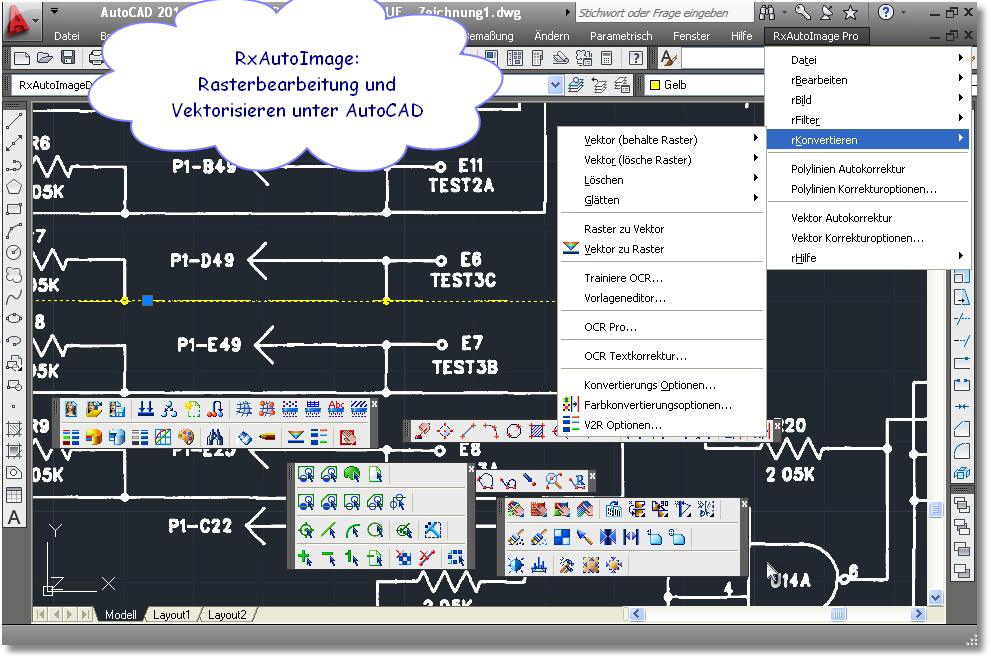Image resolution: width=991 pixels, height=659 pixels.
Task: Expand Vektor (lösche Raster) submenu
Action: point(662,160)
